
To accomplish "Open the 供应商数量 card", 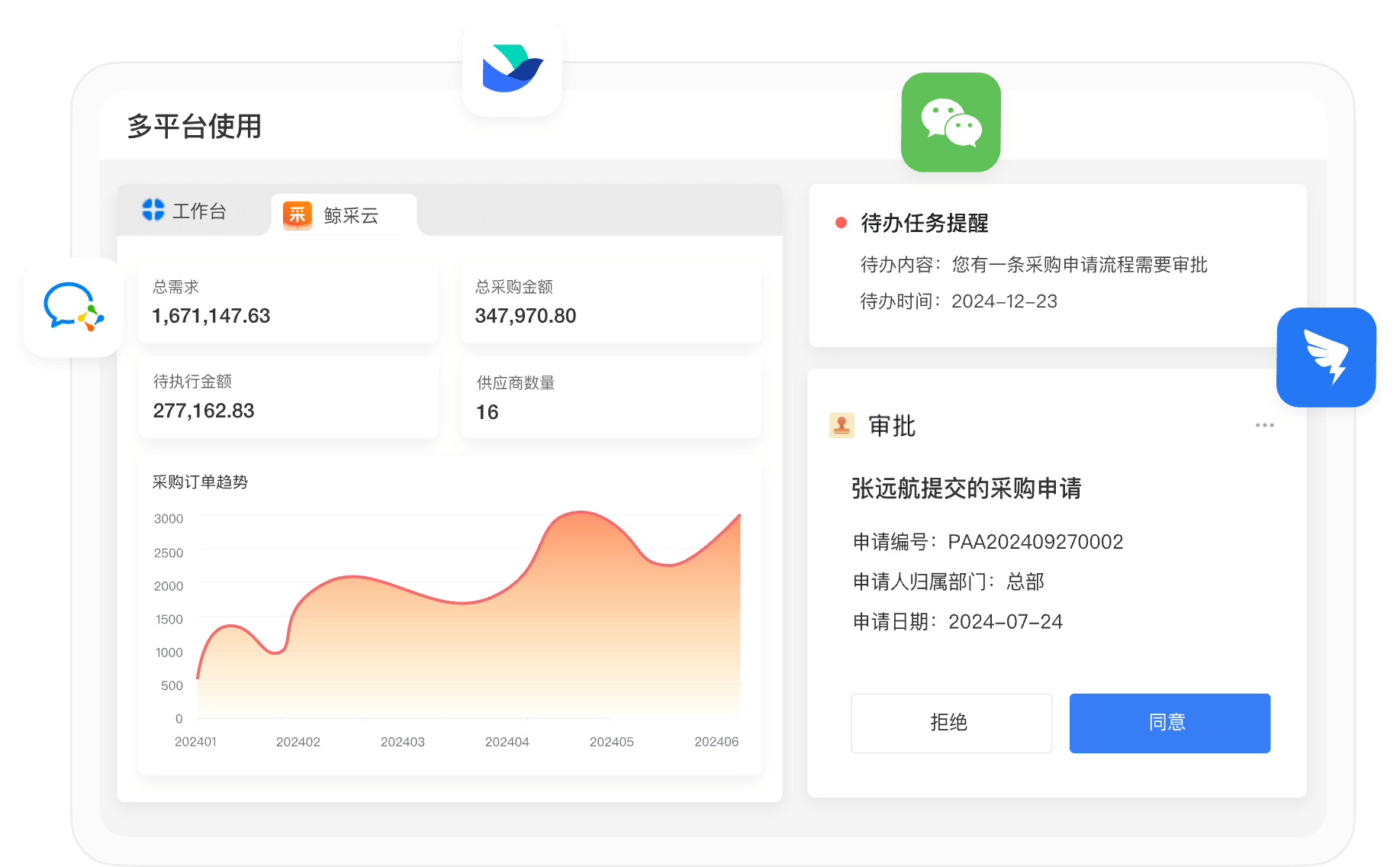I will (x=610, y=398).
